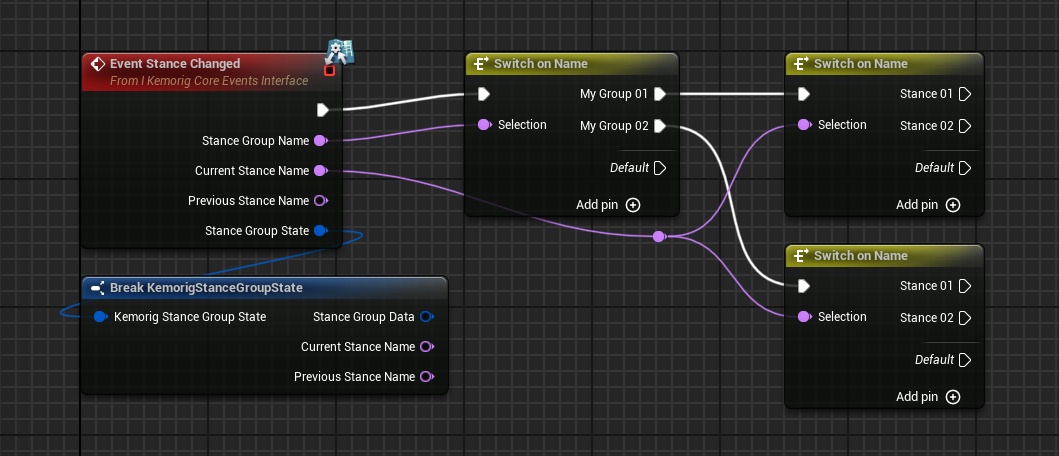Click the Stance Group Name output pin
This screenshot has width=1059, height=456.
320,141
